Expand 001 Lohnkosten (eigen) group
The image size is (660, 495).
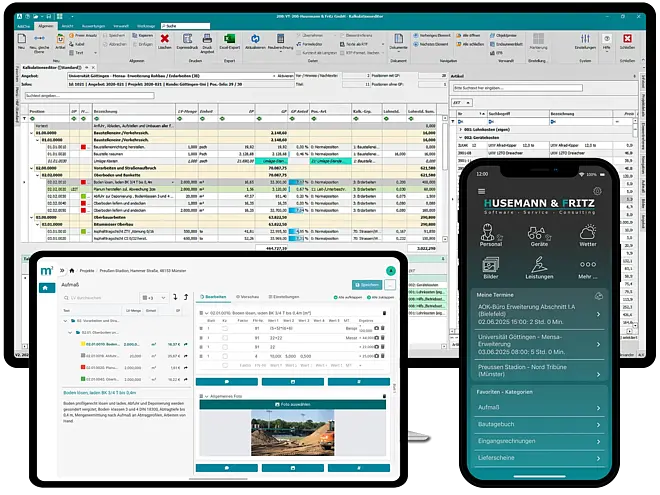click(x=460, y=130)
